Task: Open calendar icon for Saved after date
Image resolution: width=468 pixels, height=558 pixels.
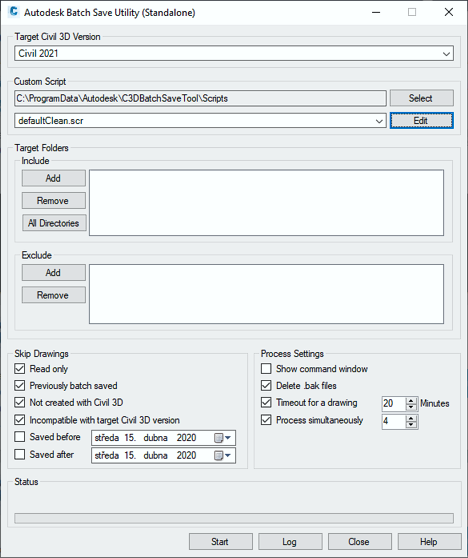Action: tap(222, 456)
